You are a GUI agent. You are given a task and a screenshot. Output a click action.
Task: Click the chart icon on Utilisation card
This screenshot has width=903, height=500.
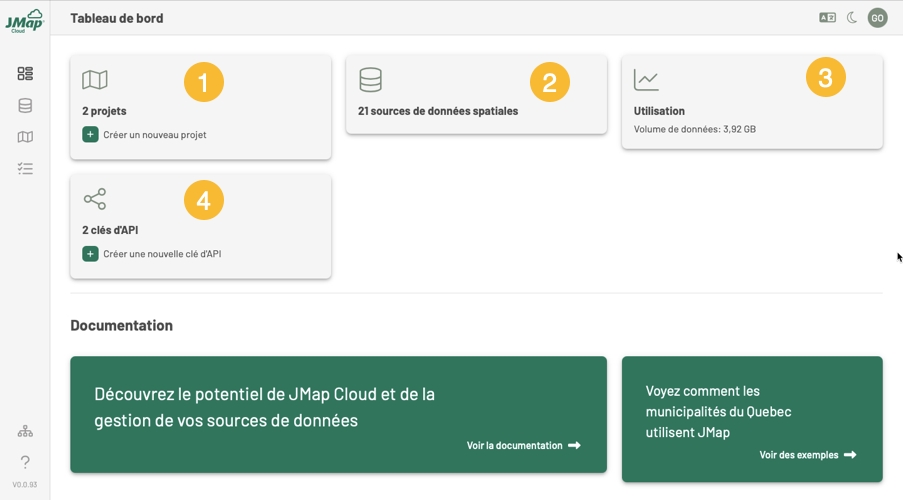tap(646, 80)
